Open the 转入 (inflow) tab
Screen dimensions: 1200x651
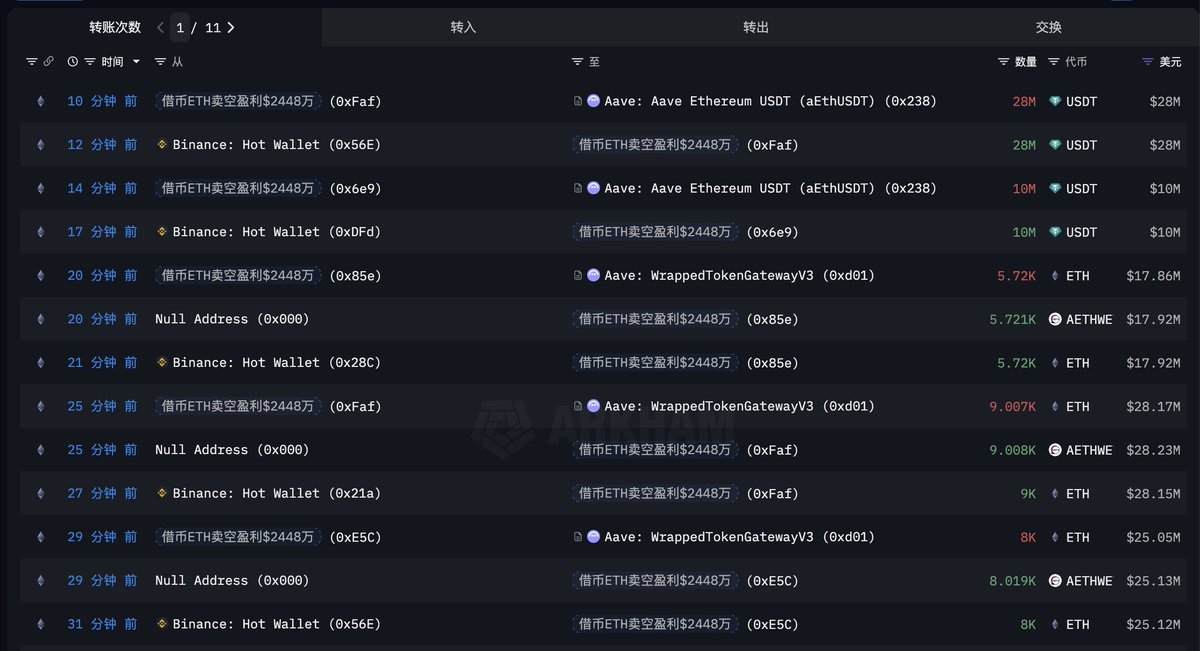pos(463,27)
